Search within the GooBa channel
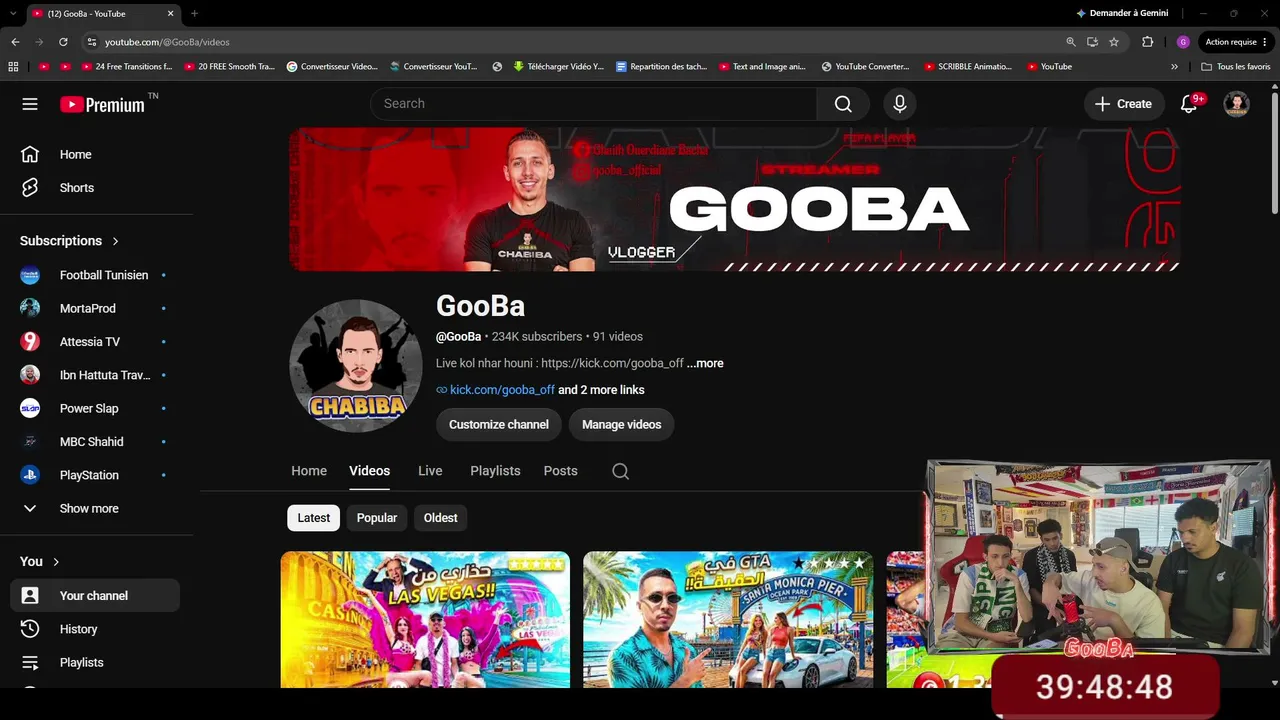 (x=620, y=471)
